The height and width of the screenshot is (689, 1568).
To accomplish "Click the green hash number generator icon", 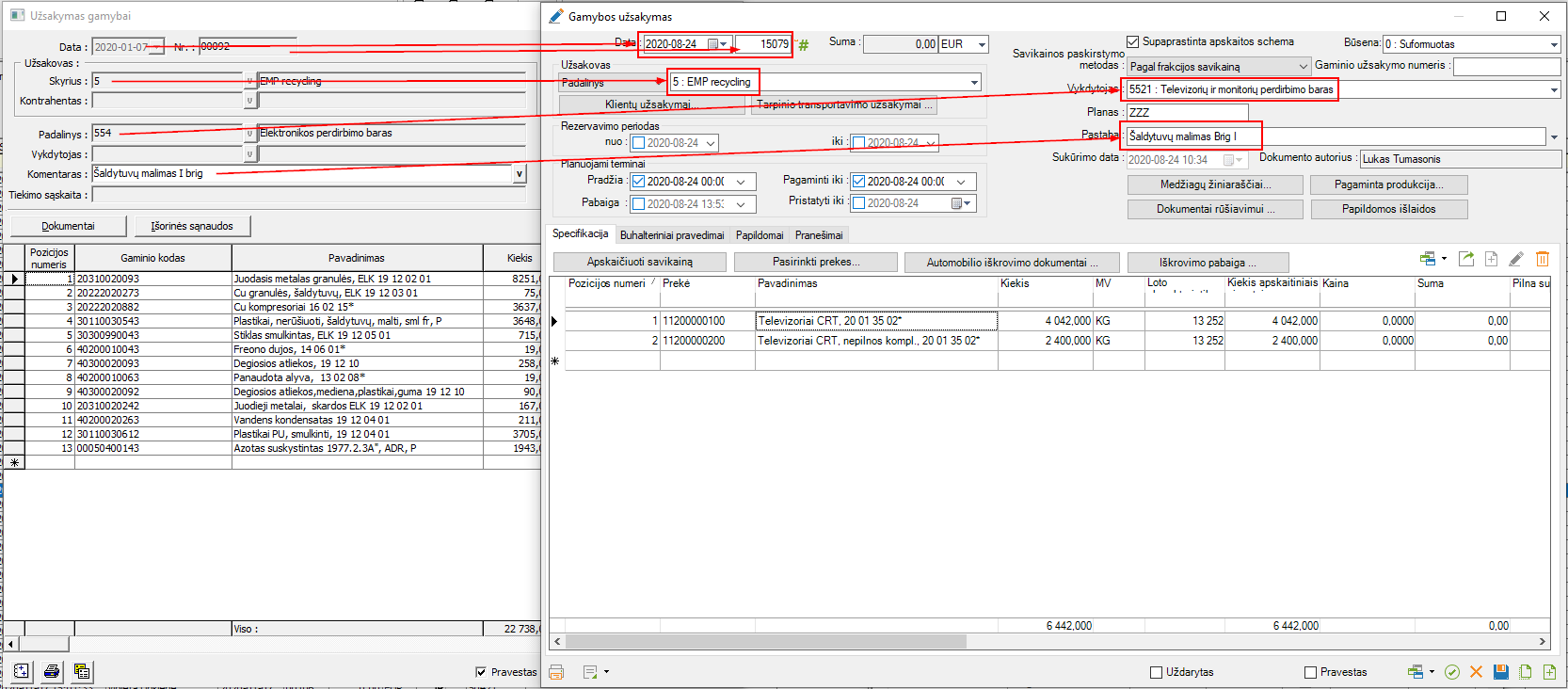I will pyautogui.click(x=803, y=44).
